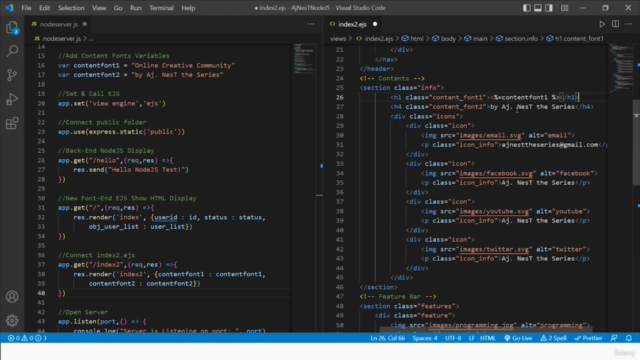
Task: Toggle the bottom panel layout icon
Action: (x=538, y=8)
